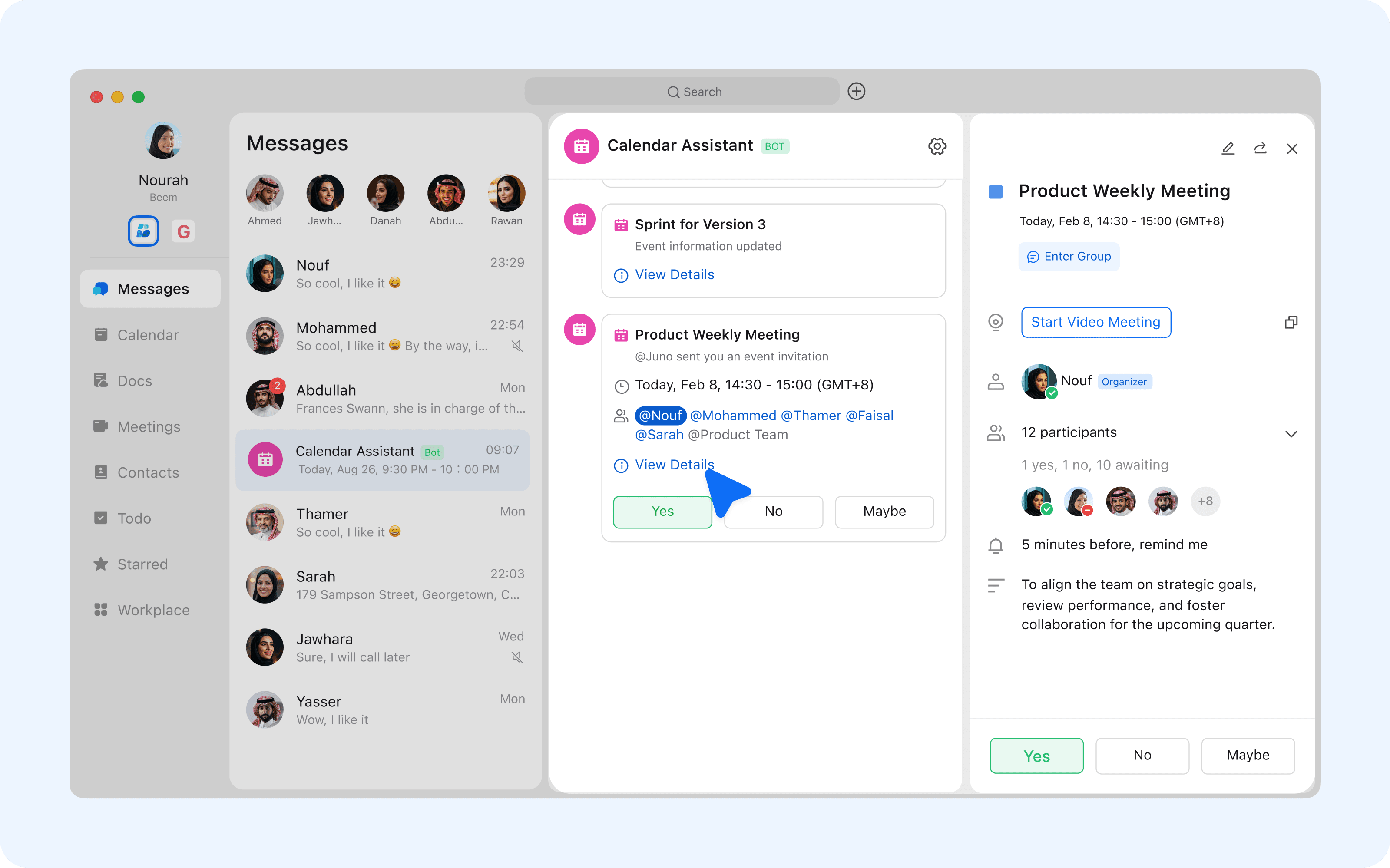Viewport: 1390px width, 868px height.
Task: Go to Starred in the sidebar
Action: click(142, 564)
